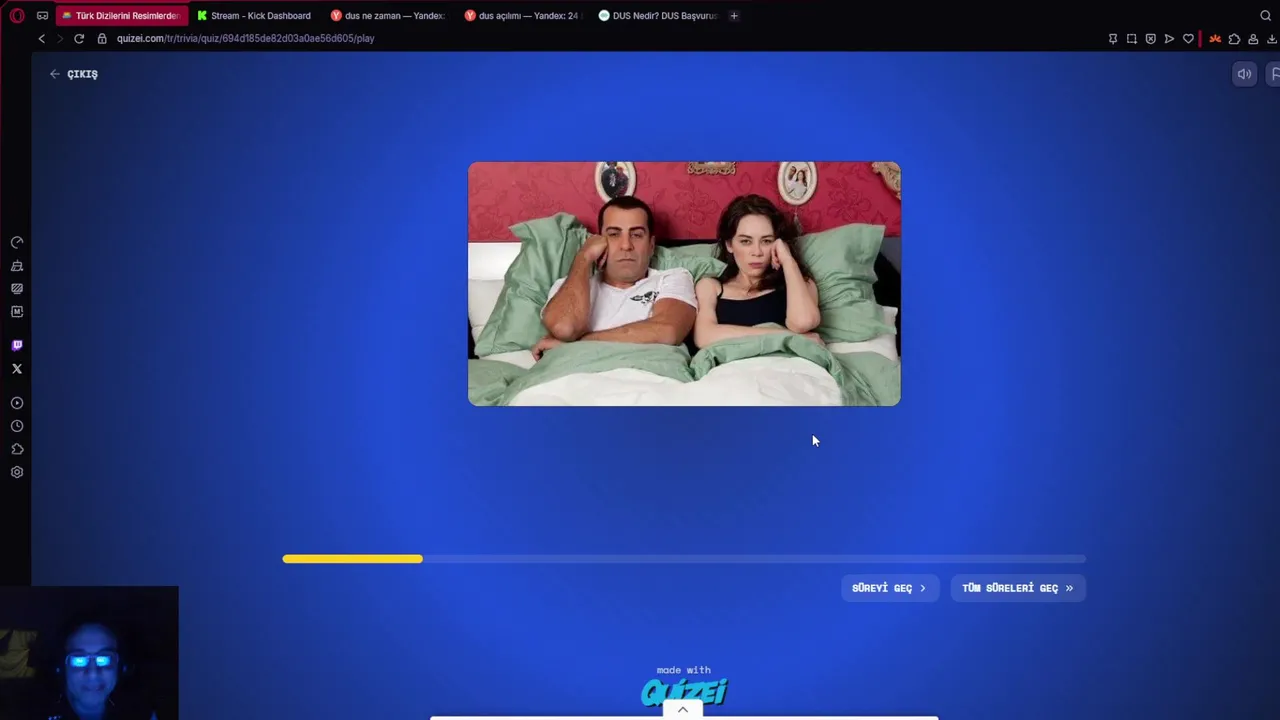Bookmark page with the heart icon
This screenshot has height=720, width=1280.
point(1188,39)
